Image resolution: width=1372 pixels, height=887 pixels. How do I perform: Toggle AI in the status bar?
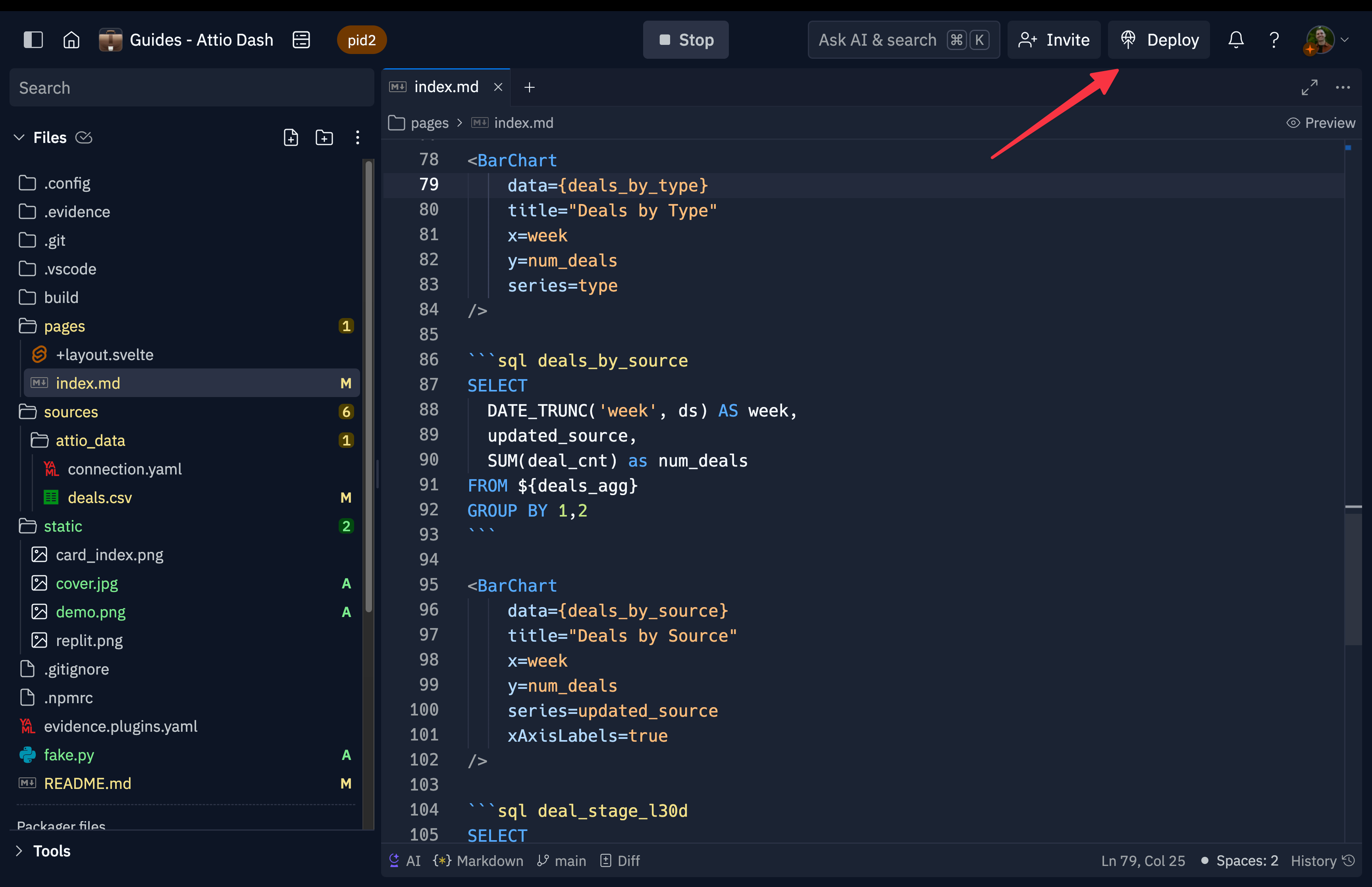[x=404, y=860]
